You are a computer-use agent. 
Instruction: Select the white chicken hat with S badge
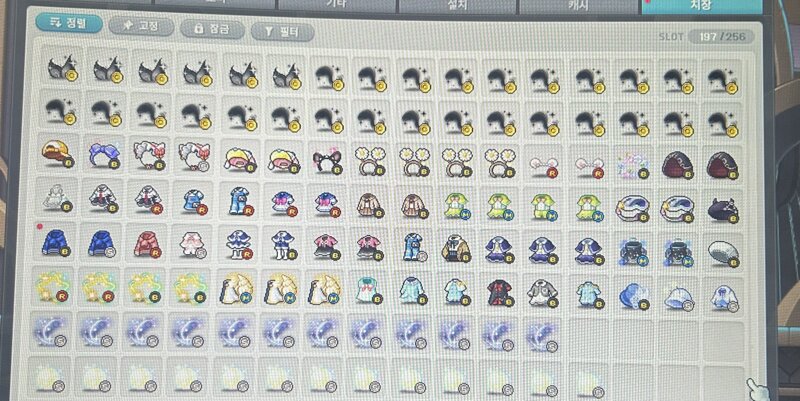click(x=194, y=156)
